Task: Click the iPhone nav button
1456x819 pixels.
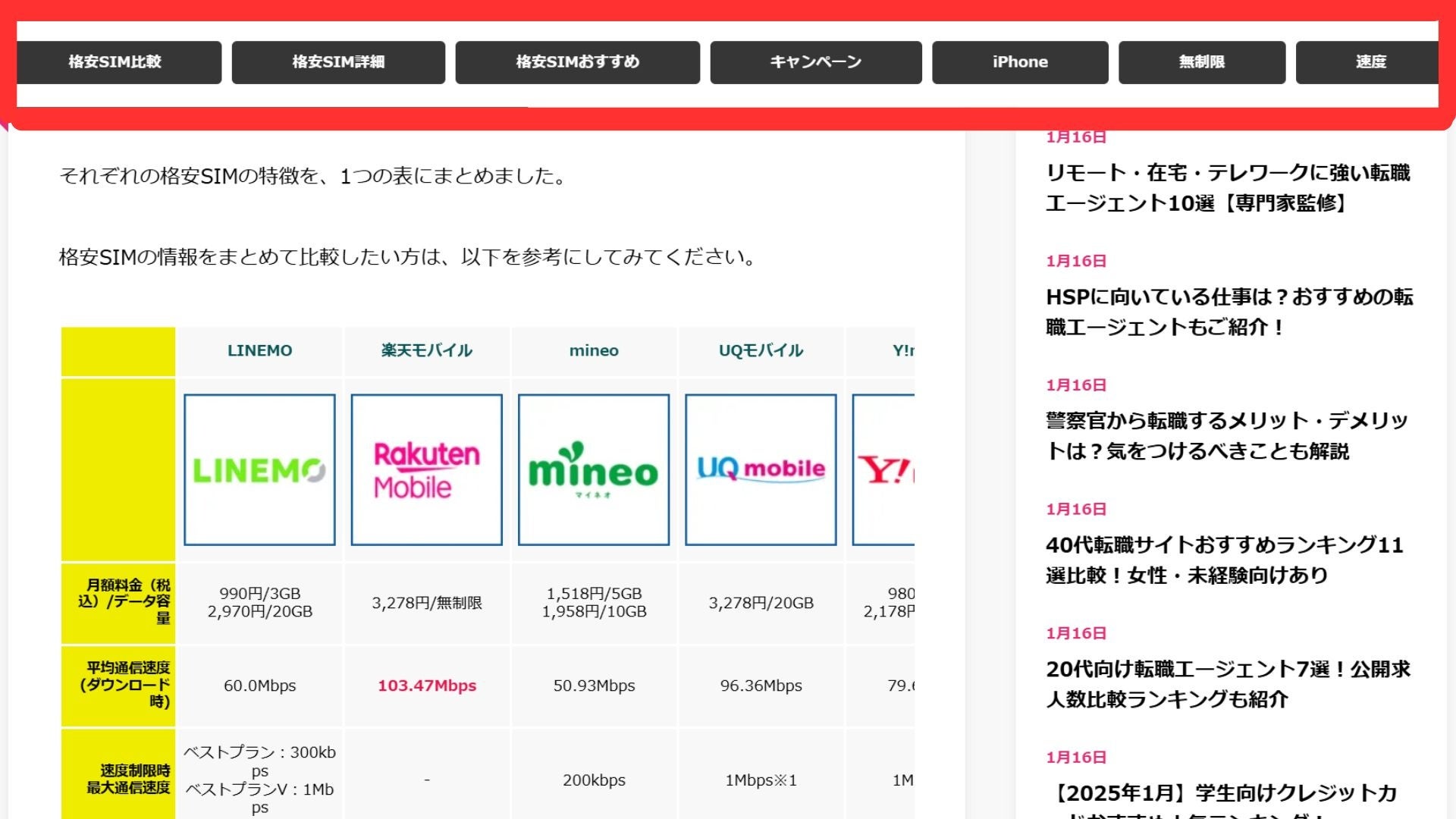Action: coord(1020,62)
